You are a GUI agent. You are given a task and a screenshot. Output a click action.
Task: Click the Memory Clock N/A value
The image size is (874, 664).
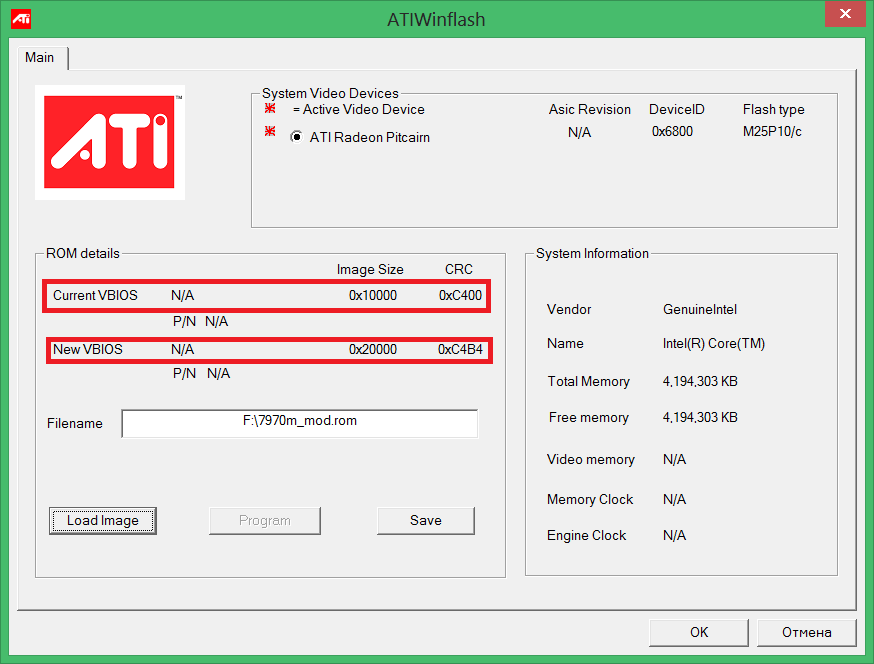pos(674,500)
